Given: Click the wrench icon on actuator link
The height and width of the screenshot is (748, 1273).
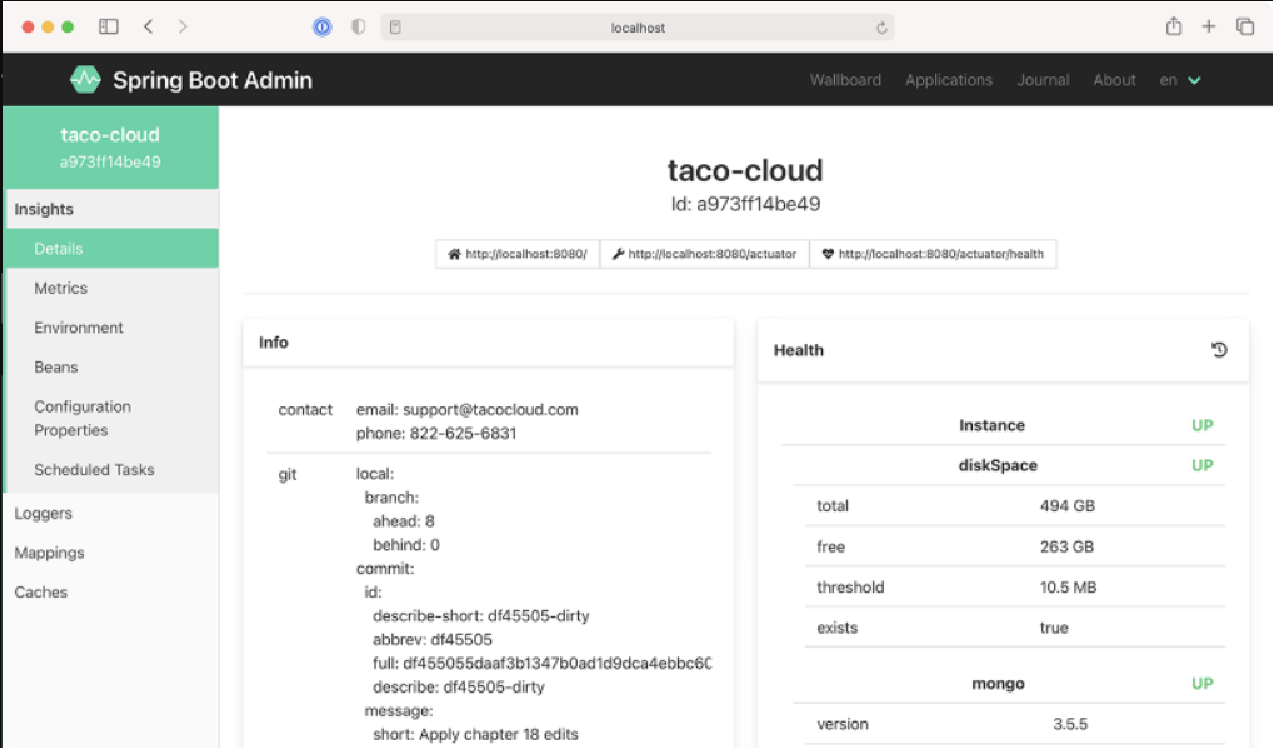Looking at the screenshot, I should point(619,254).
